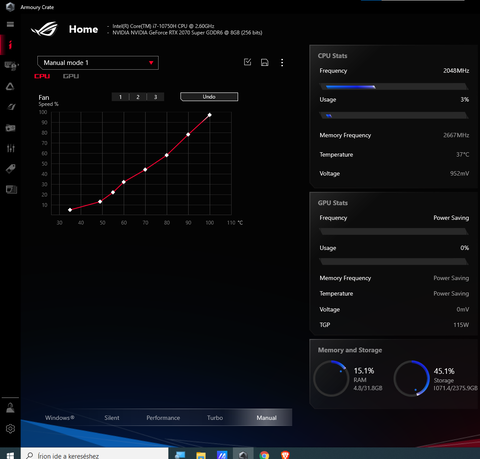The image size is (480, 459).
Task: Click fan curve preset button 2
Action: pyautogui.click(x=138, y=97)
